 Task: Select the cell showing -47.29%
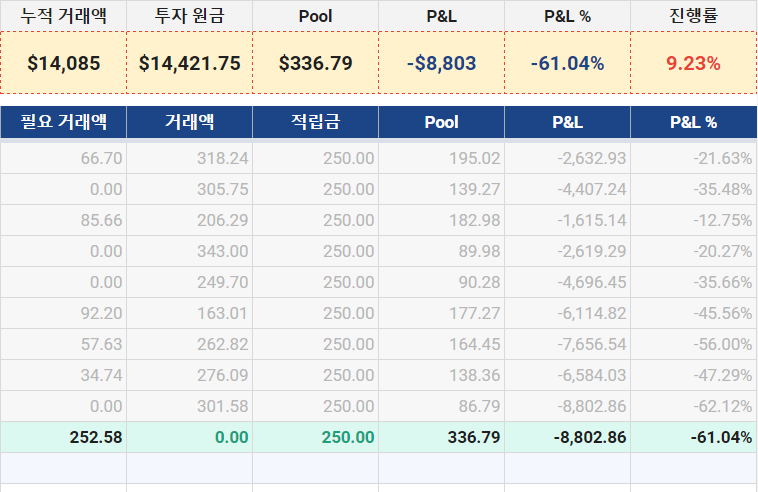tap(693, 375)
